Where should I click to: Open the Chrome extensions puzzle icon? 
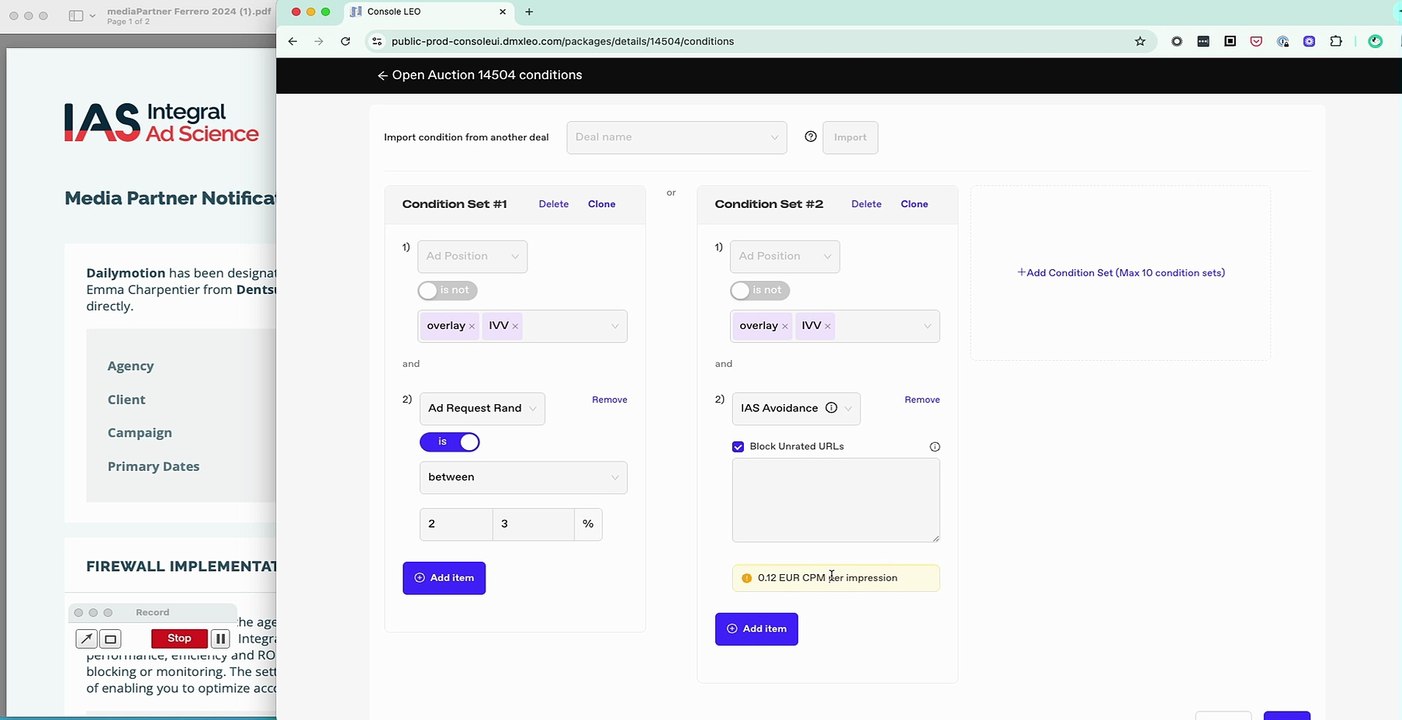[x=1336, y=41]
